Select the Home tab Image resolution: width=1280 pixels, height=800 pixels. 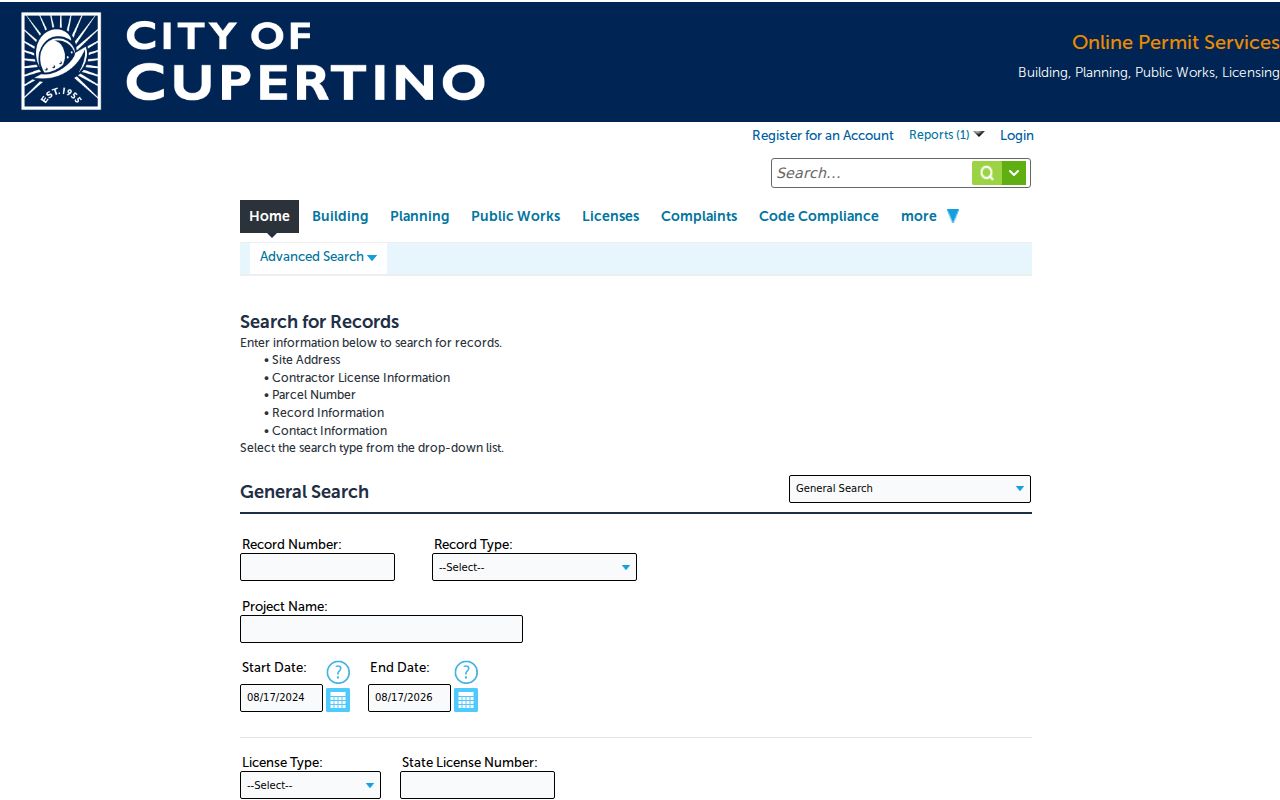click(269, 216)
